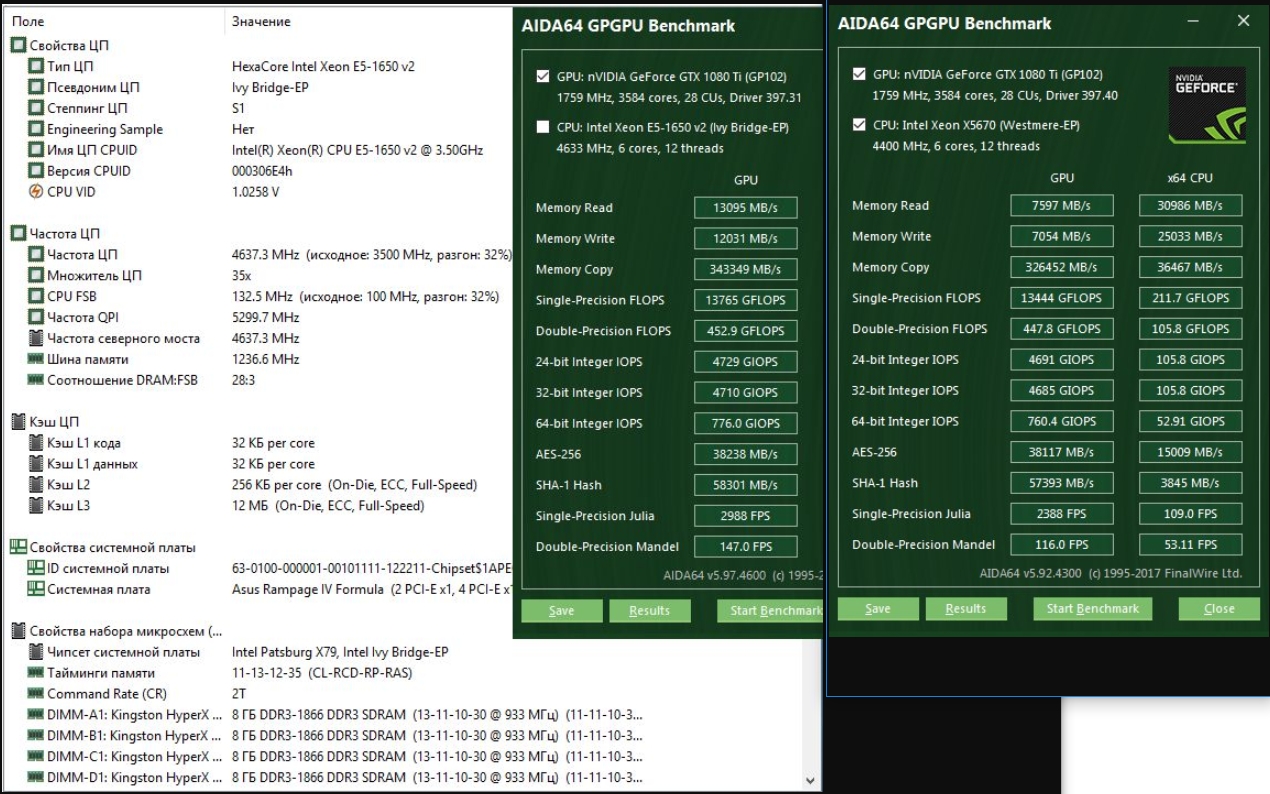Screen dimensions: 1270x794
Task: Click 57393 MB/s SHA-1 Hash value
Action: (x=1061, y=483)
